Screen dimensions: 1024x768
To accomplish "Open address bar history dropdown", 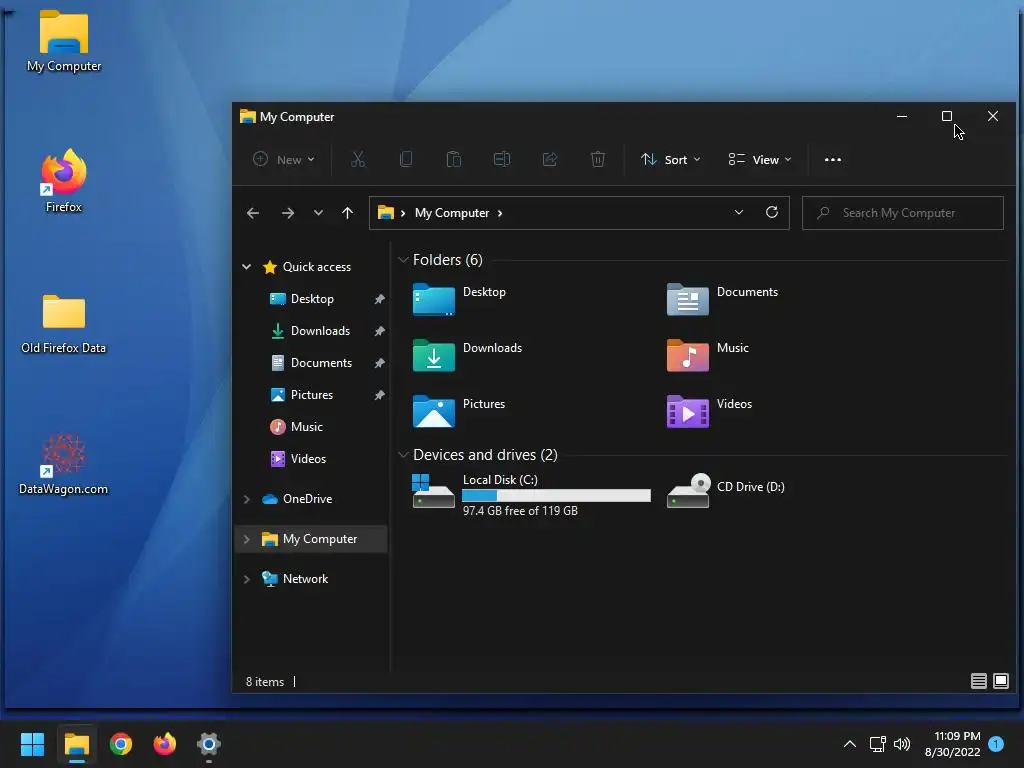I will [x=739, y=212].
